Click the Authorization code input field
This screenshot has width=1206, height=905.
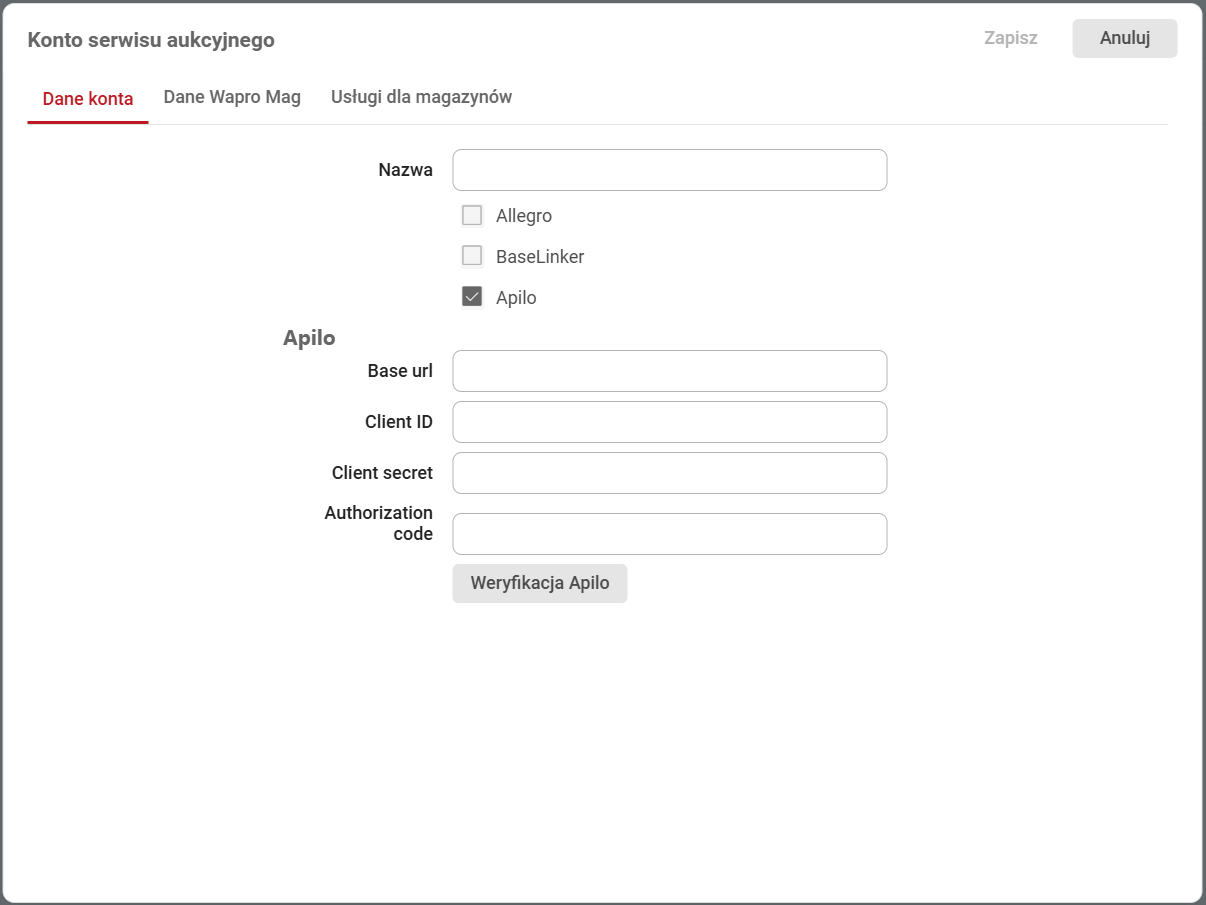pos(669,534)
